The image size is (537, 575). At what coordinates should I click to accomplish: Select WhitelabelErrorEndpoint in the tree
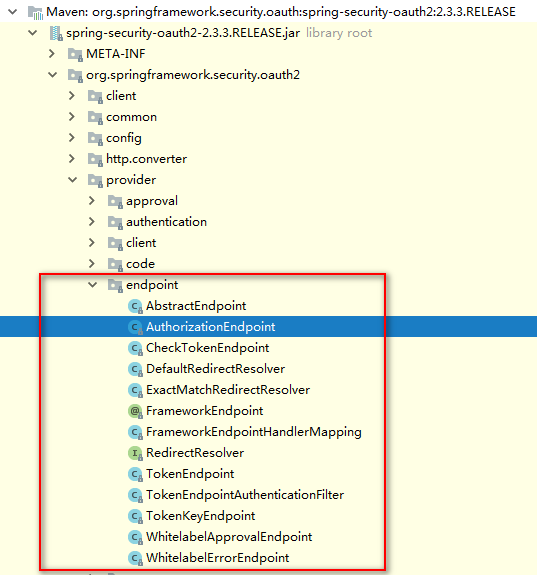click(218, 558)
